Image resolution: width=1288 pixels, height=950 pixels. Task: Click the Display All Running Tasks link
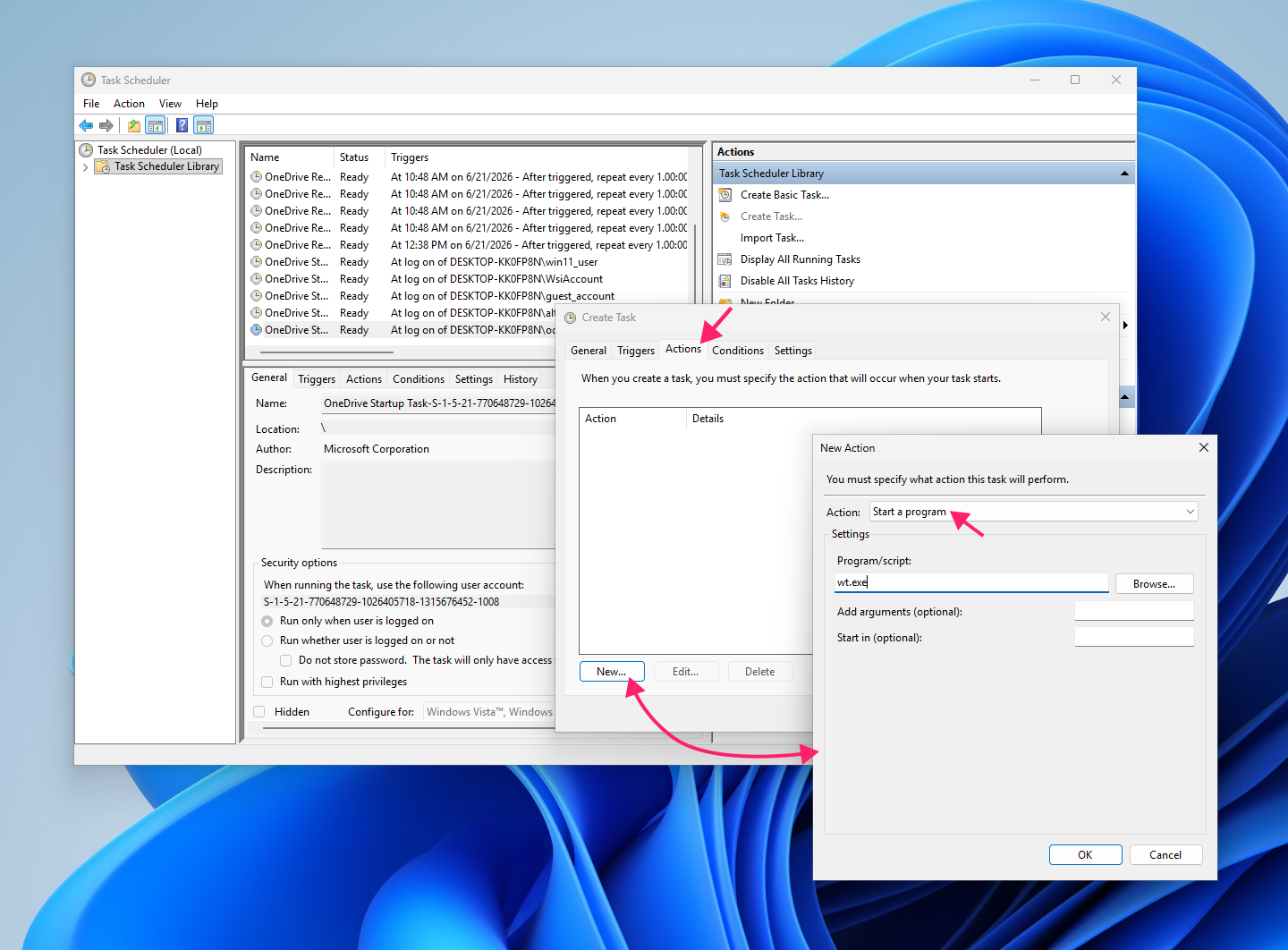pyautogui.click(x=801, y=259)
